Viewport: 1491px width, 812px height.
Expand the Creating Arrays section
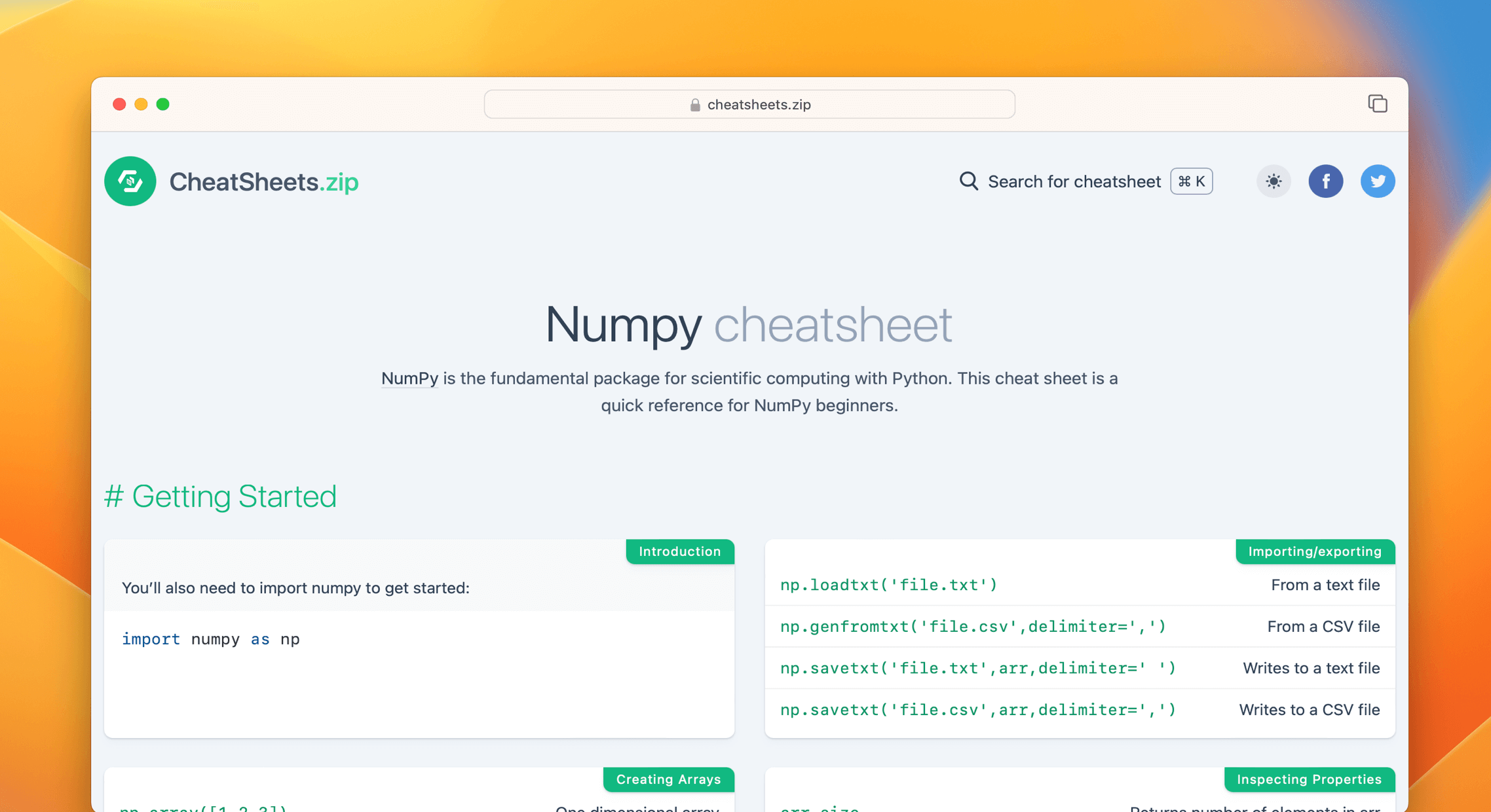(x=668, y=779)
